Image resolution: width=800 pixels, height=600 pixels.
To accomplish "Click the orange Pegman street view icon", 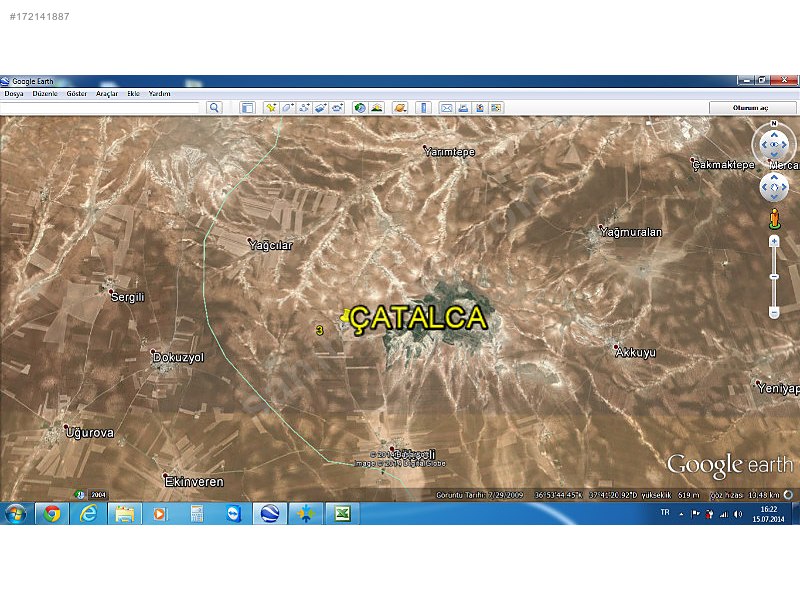I will (774, 218).
